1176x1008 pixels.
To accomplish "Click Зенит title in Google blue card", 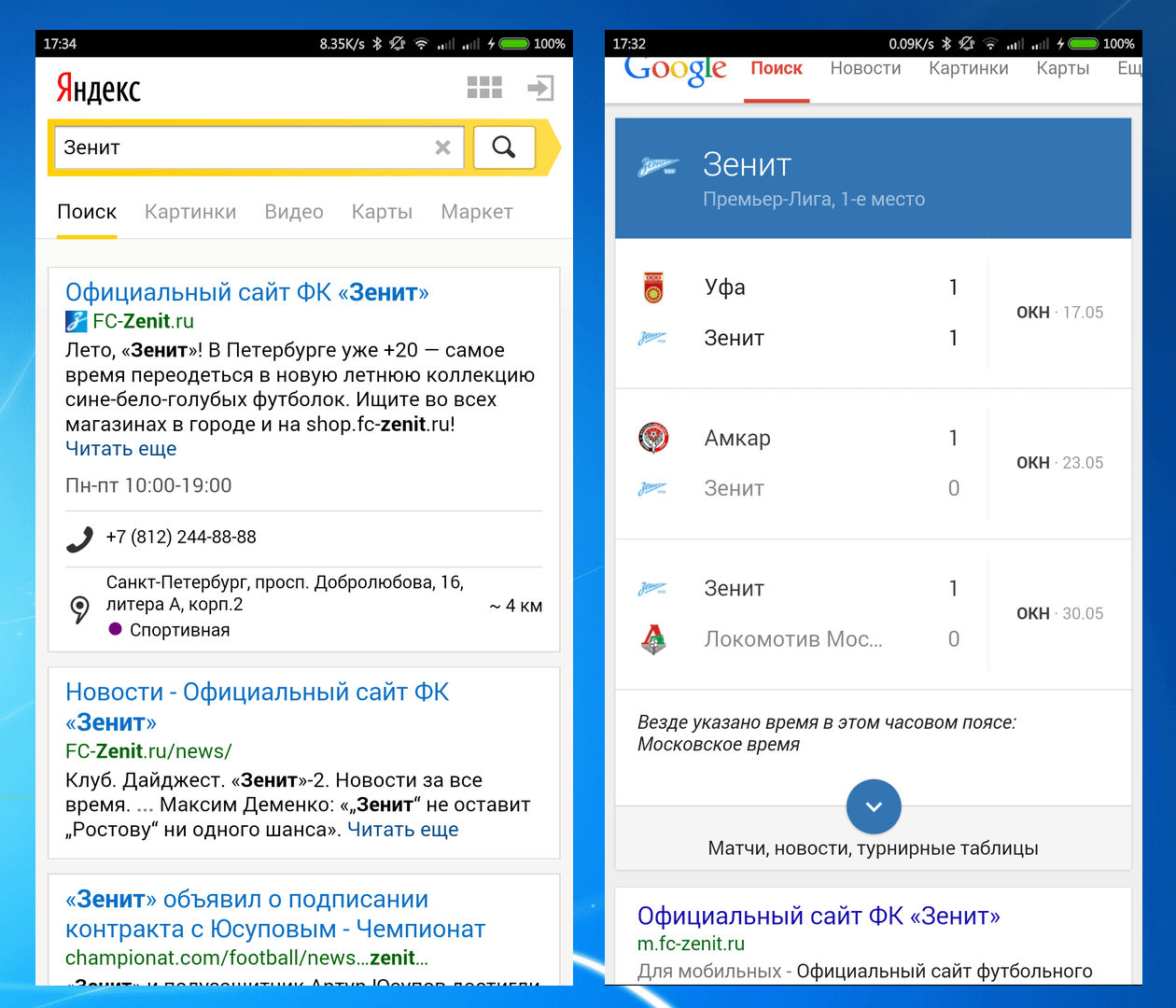I will (747, 165).
